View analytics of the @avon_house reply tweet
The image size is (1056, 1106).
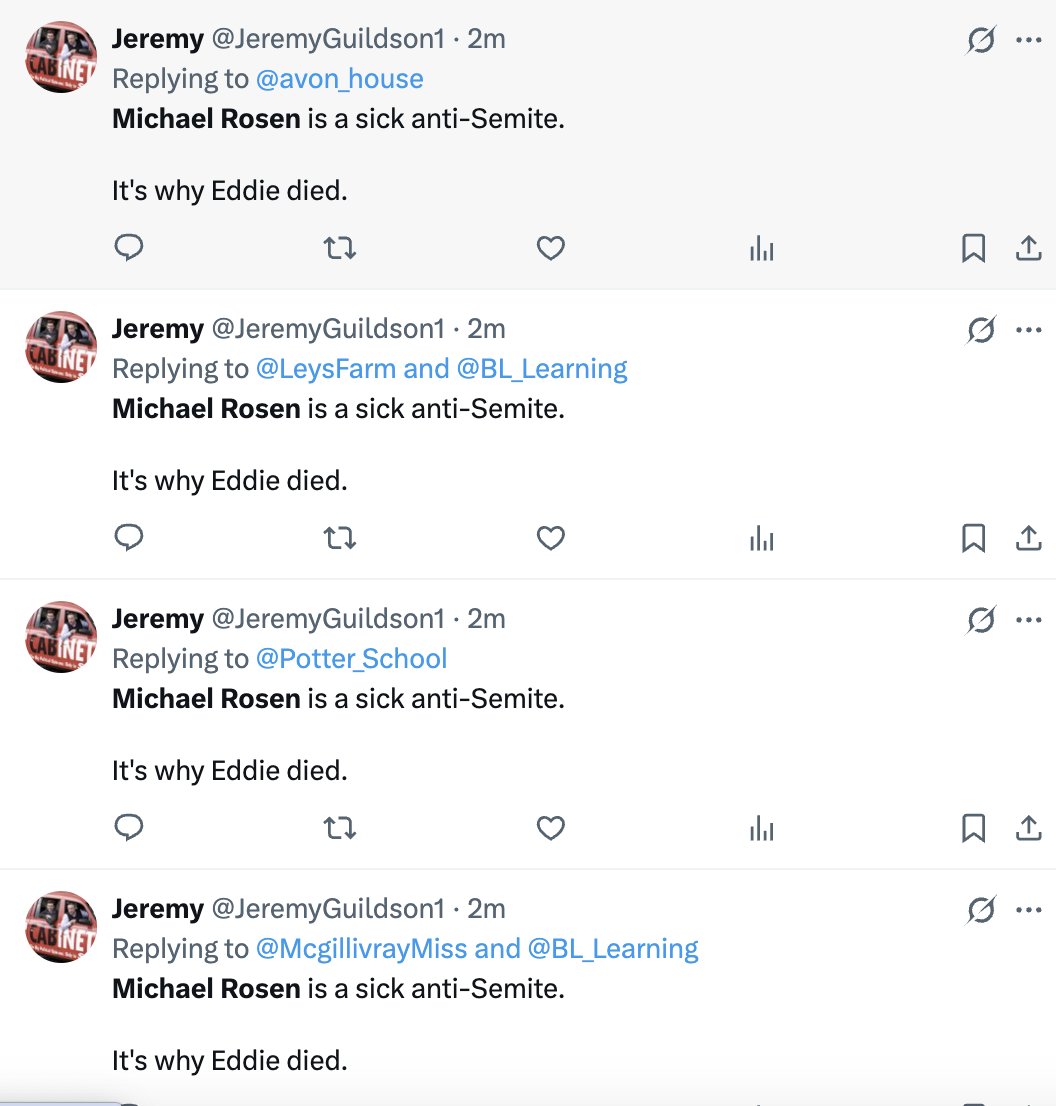click(x=762, y=248)
